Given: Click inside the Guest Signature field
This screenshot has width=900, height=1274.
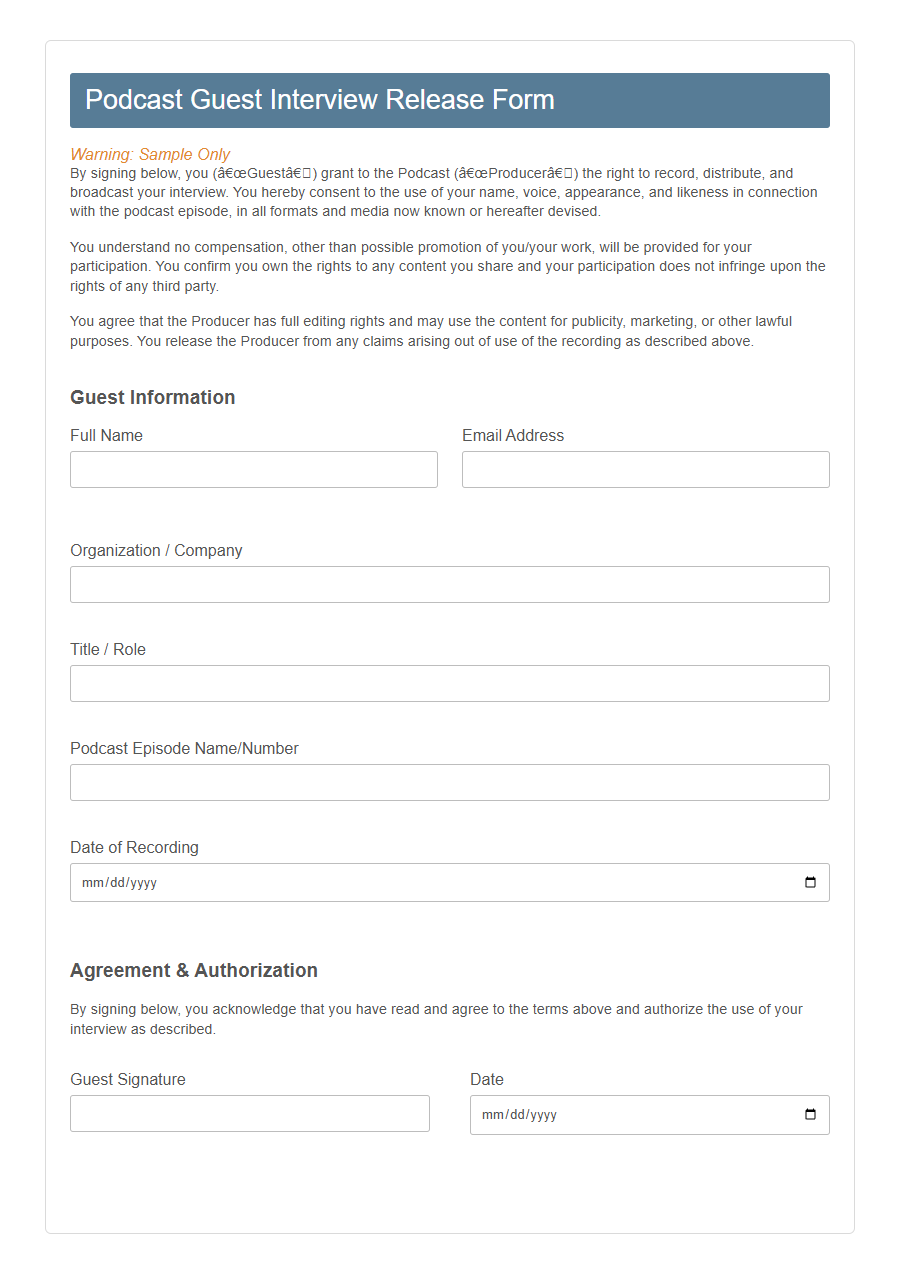Looking at the screenshot, I should coord(249,1112).
